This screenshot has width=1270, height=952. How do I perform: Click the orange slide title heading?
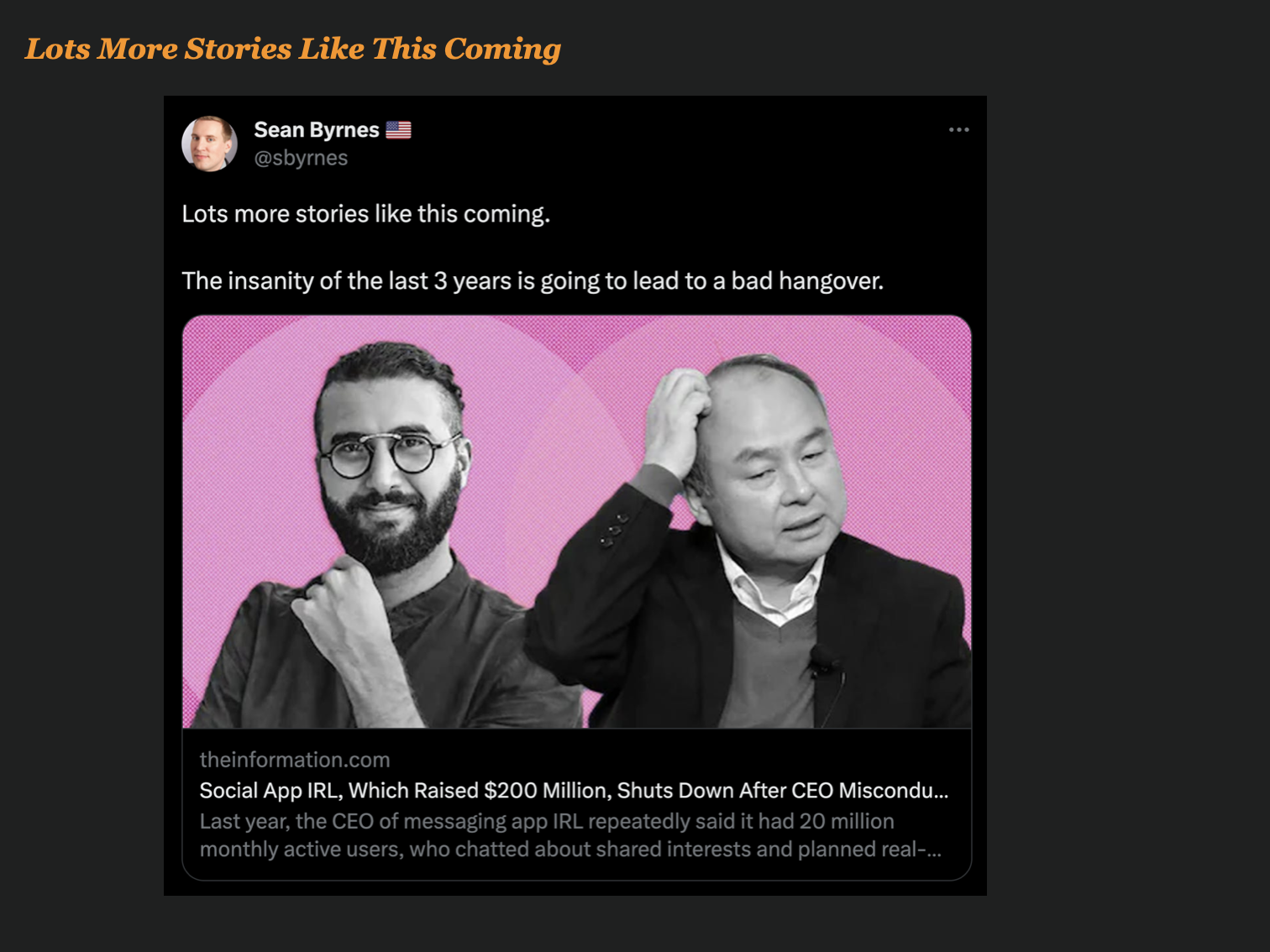292,49
